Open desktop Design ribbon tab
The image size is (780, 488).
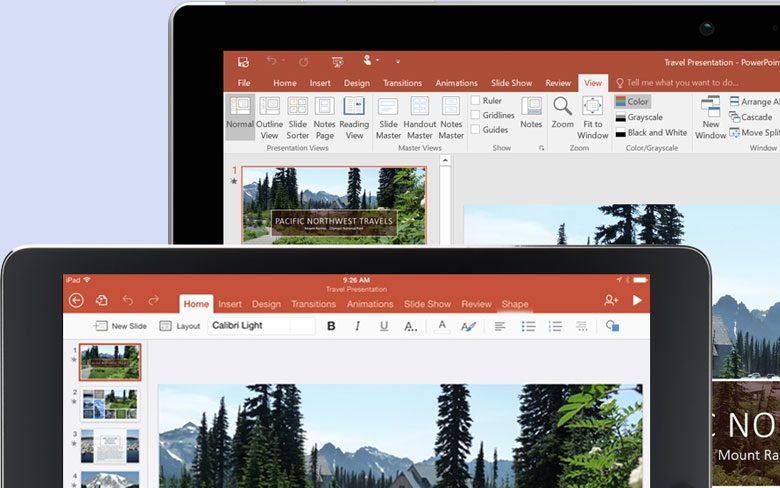pyautogui.click(x=357, y=83)
